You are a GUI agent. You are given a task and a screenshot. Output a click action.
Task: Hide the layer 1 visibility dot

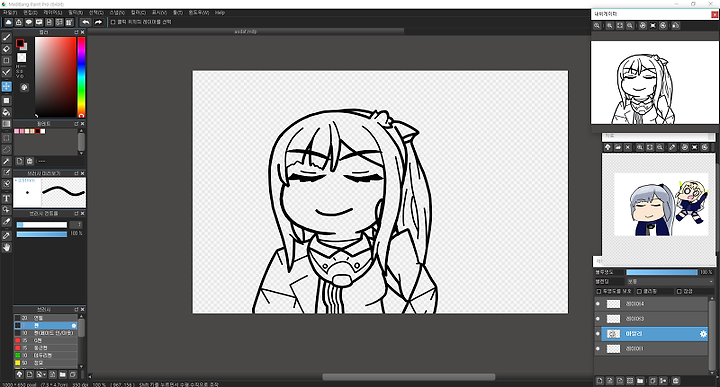(x=597, y=348)
